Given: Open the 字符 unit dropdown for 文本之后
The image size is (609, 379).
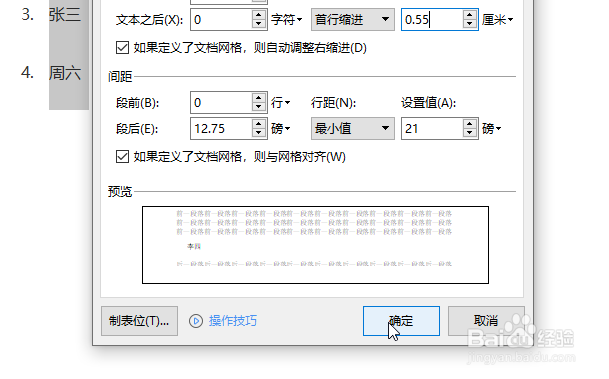Looking at the screenshot, I should tap(287, 19).
